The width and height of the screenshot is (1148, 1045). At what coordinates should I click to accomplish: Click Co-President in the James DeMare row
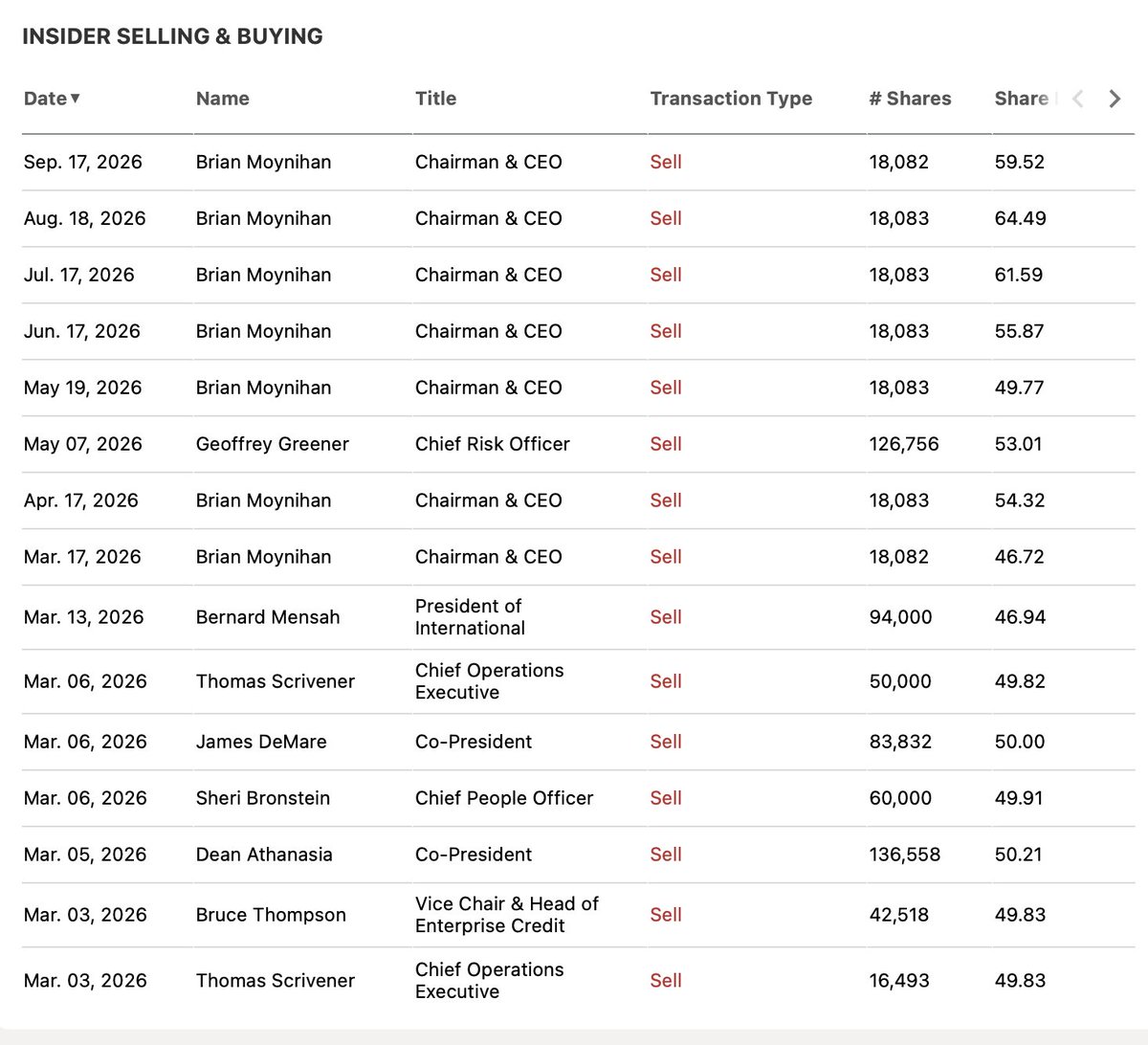[x=473, y=742]
